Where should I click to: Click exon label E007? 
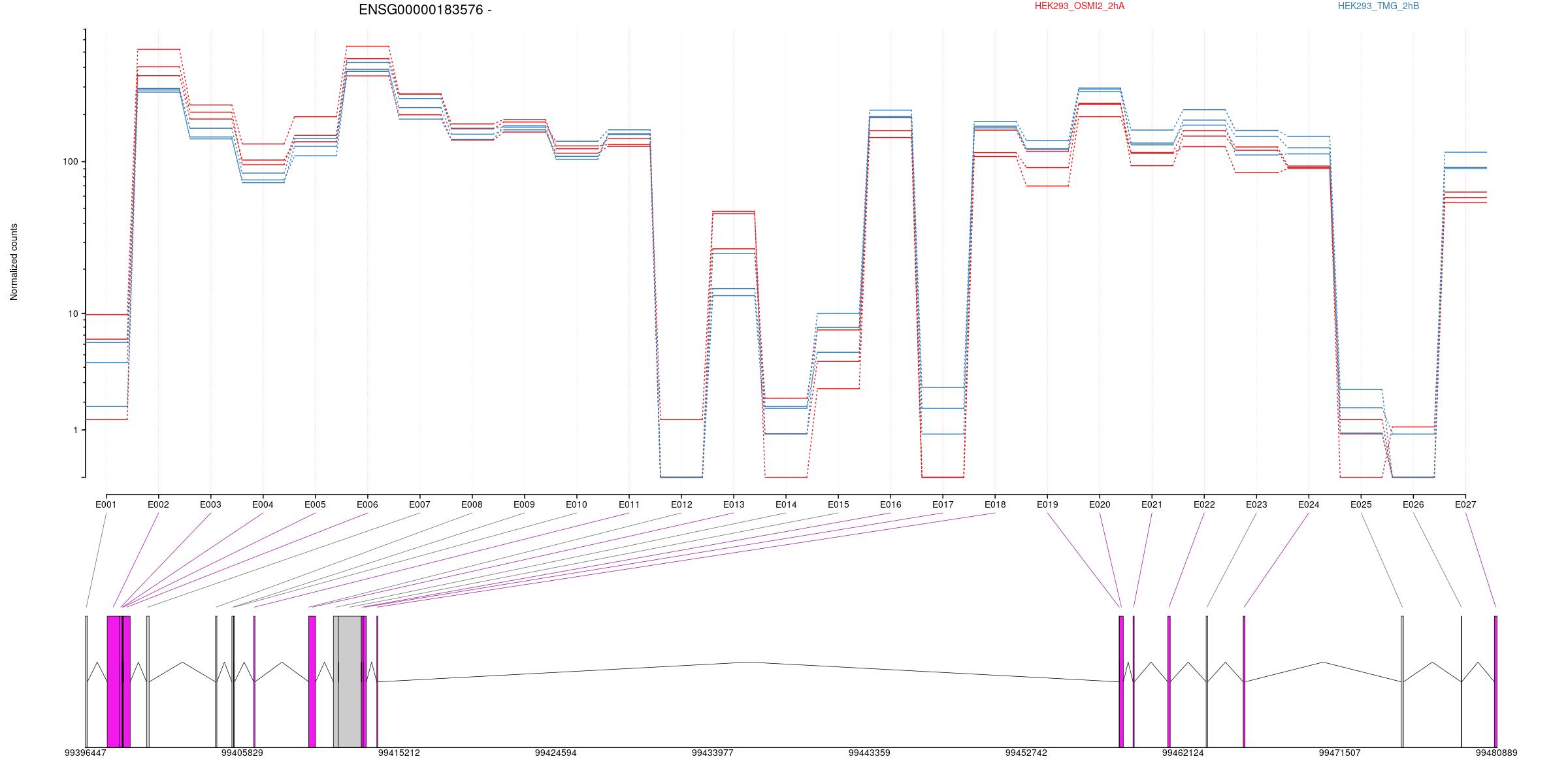click(419, 504)
